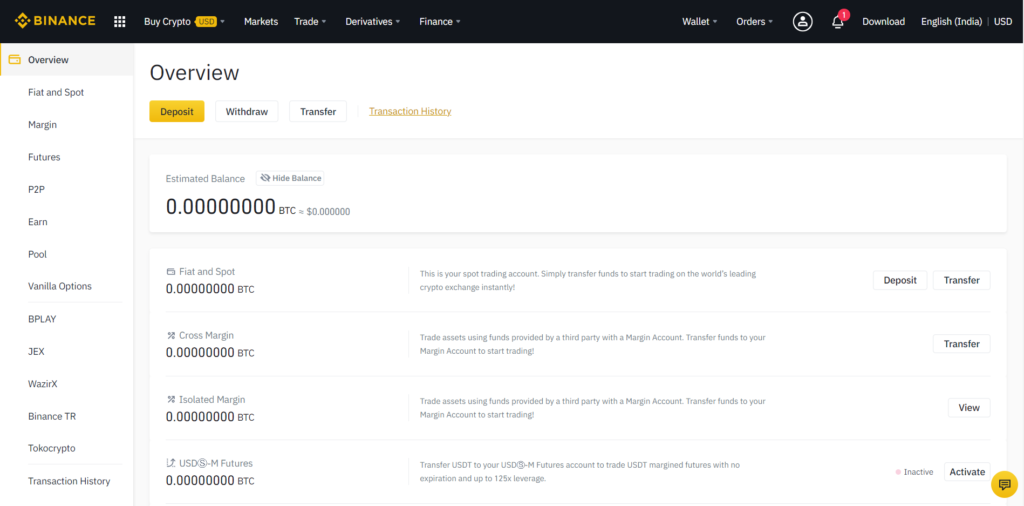Screen dimensions: 1024x506
Task: Click the Fiat and Spot account label
Action: pyautogui.click(x=206, y=272)
